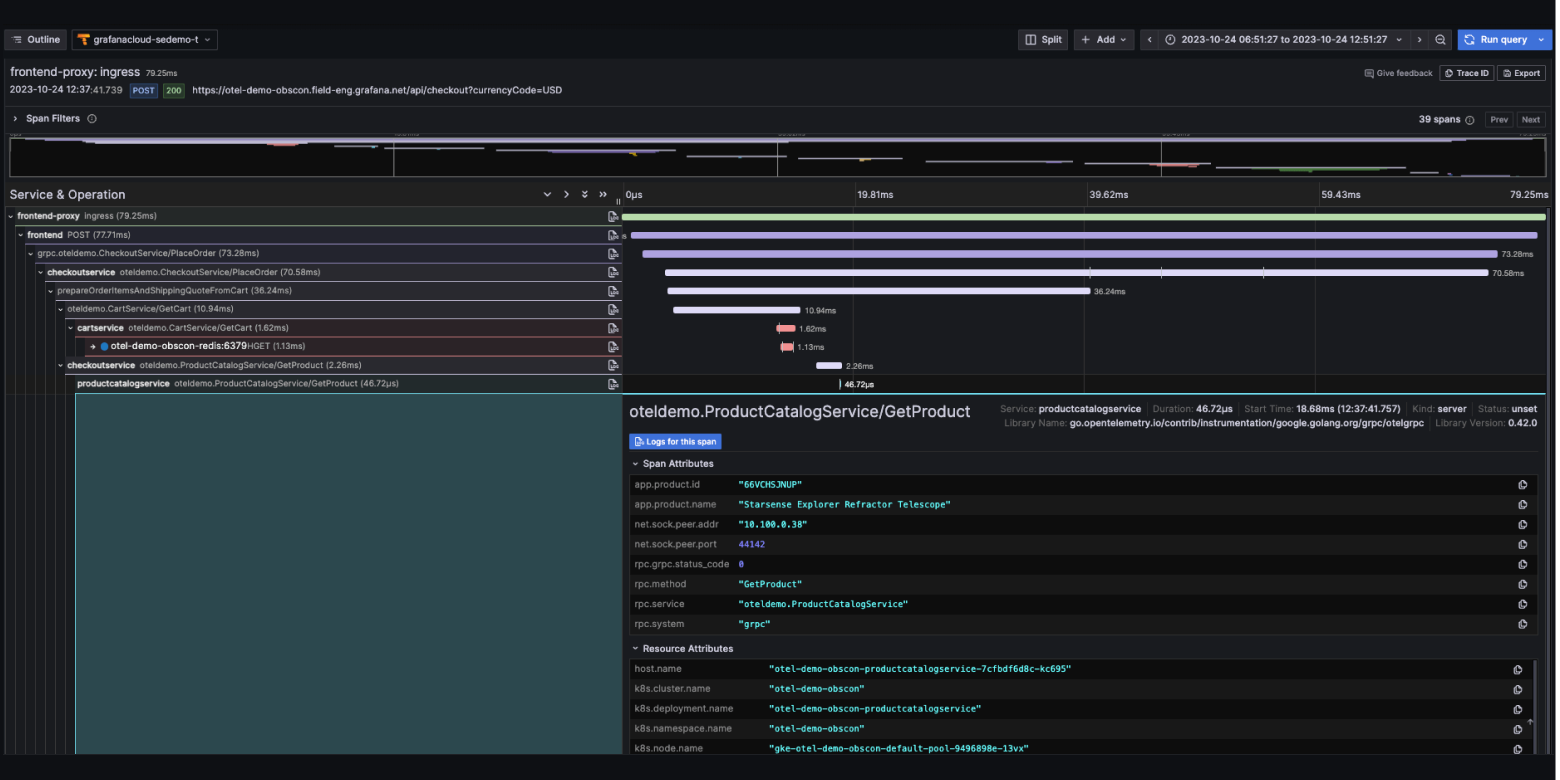This screenshot has width=1560, height=780.
Task: Copy the app.product.id attribute value
Action: click(x=1523, y=484)
